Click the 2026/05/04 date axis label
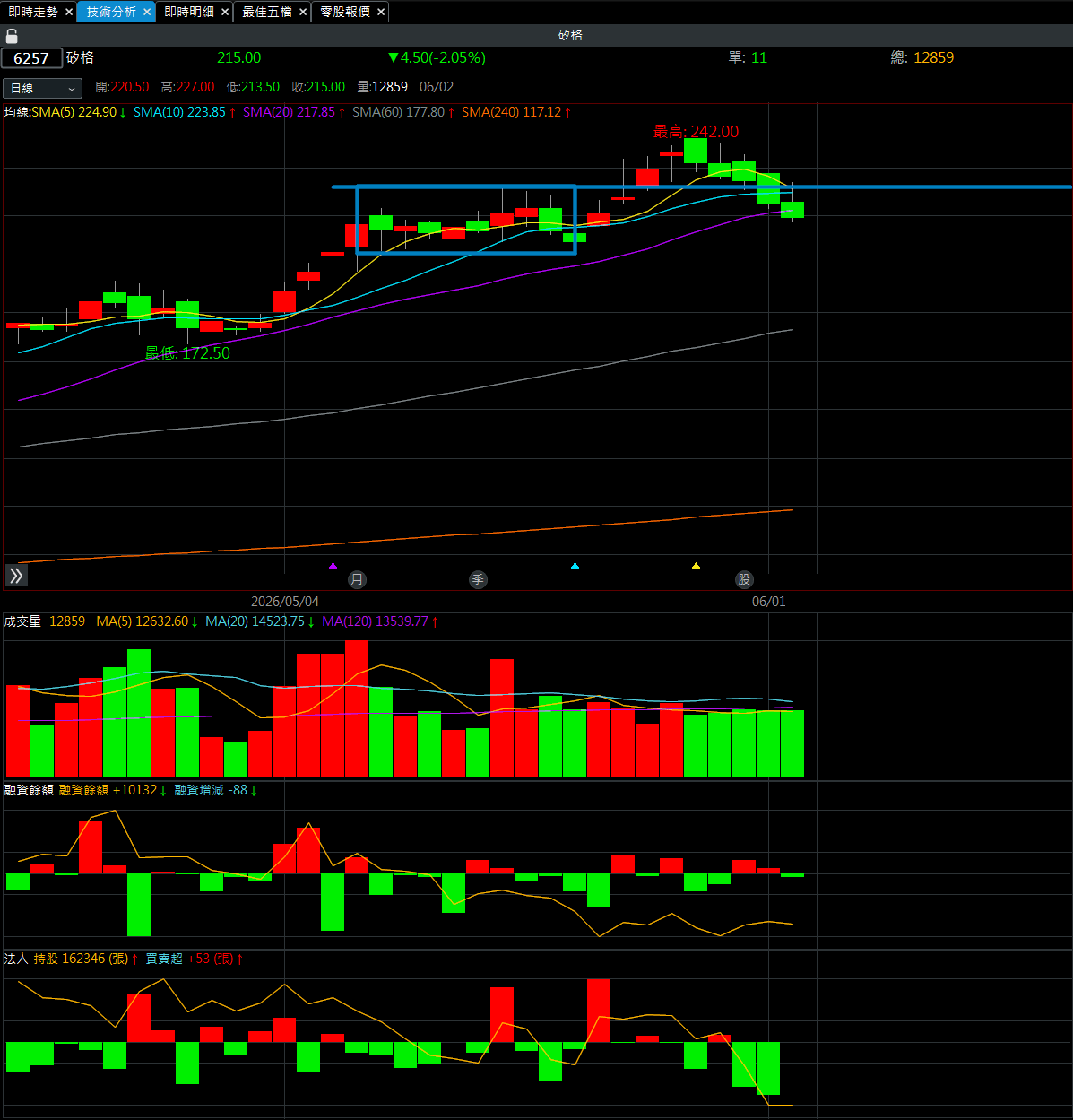 click(x=285, y=602)
